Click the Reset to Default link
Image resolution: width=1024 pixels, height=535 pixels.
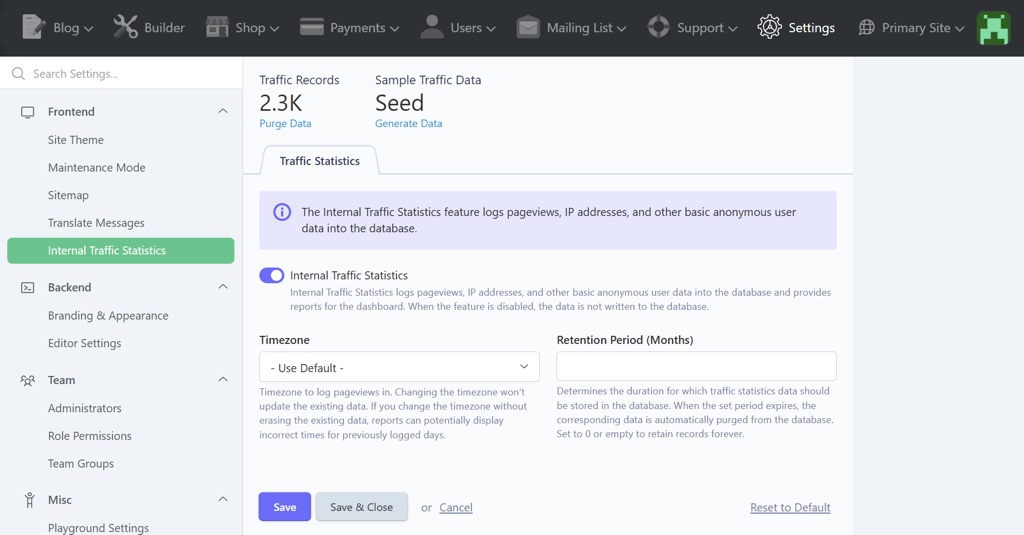790,508
